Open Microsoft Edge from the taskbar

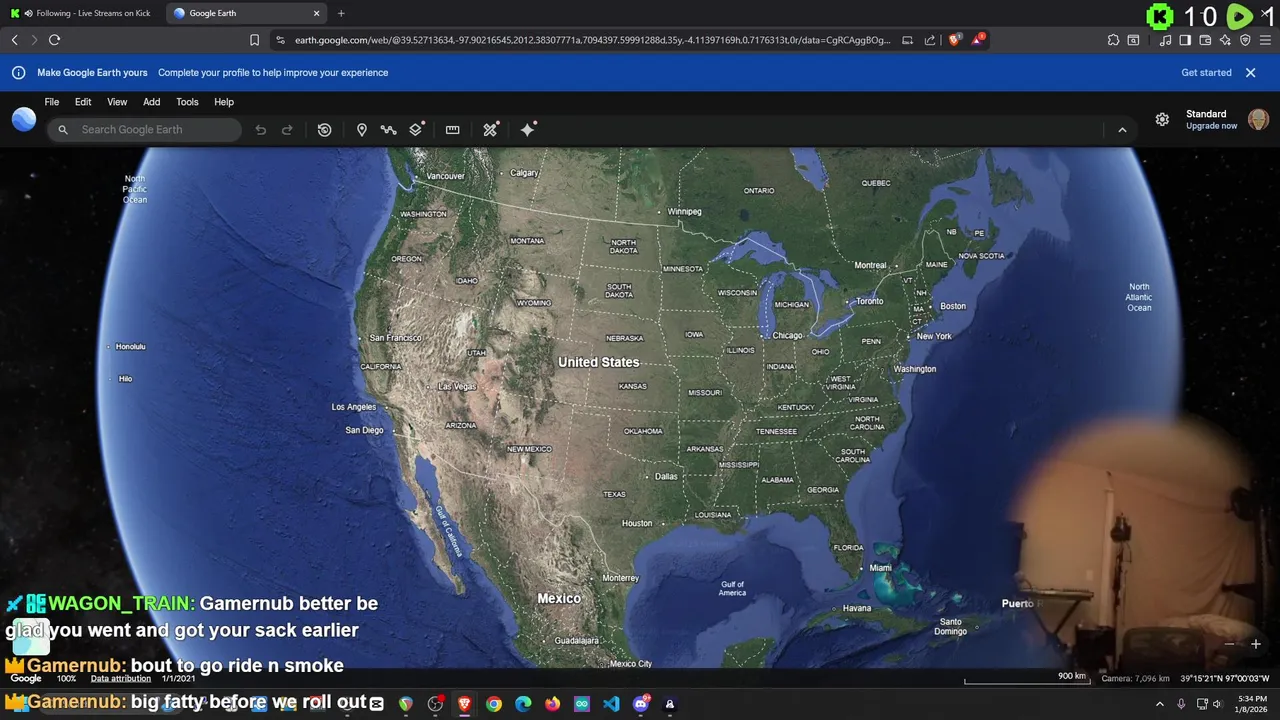pos(523,704)
